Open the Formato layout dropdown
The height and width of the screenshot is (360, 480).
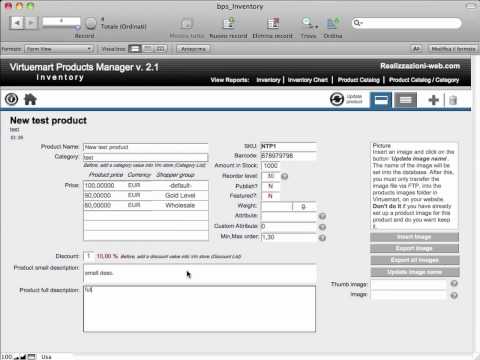(59, 49)
